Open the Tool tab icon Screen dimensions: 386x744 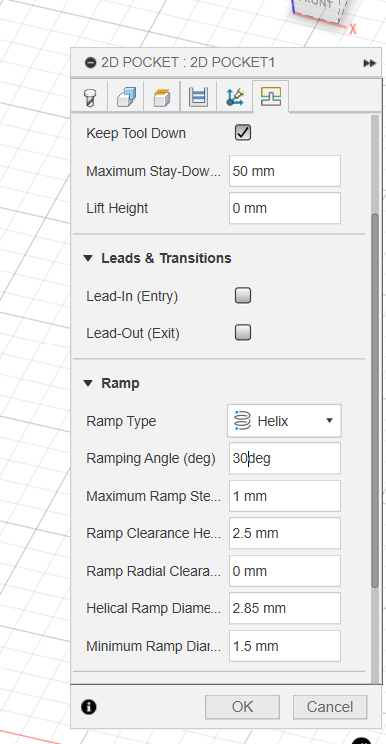(x=90, y=97)
